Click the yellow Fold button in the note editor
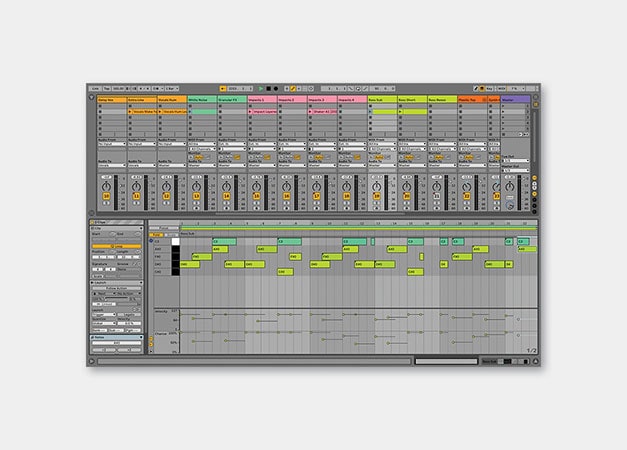The width and height of the screenshot is (627, 450). click(x=156, y=235)
